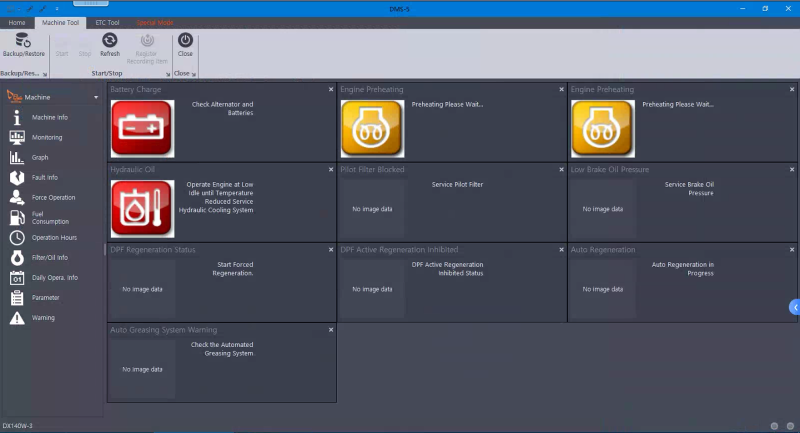Expand the Start/Stop group dialog launcher
Image resolution: width=800 pixels, height=433 pixels.
(x=166, y=74)
